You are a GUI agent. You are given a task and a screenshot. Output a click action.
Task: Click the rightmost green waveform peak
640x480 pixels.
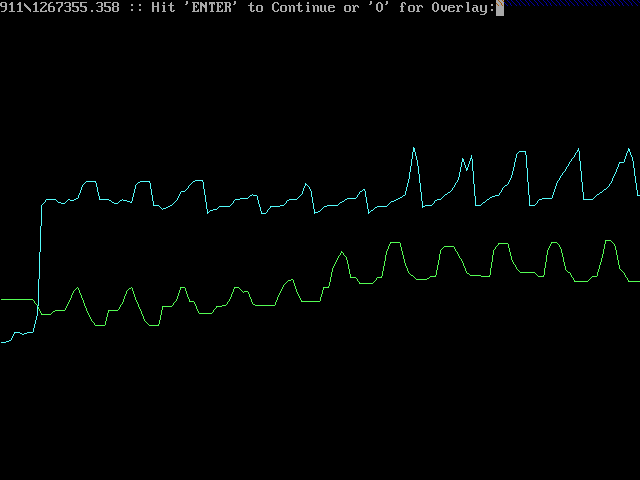(609, 241)
